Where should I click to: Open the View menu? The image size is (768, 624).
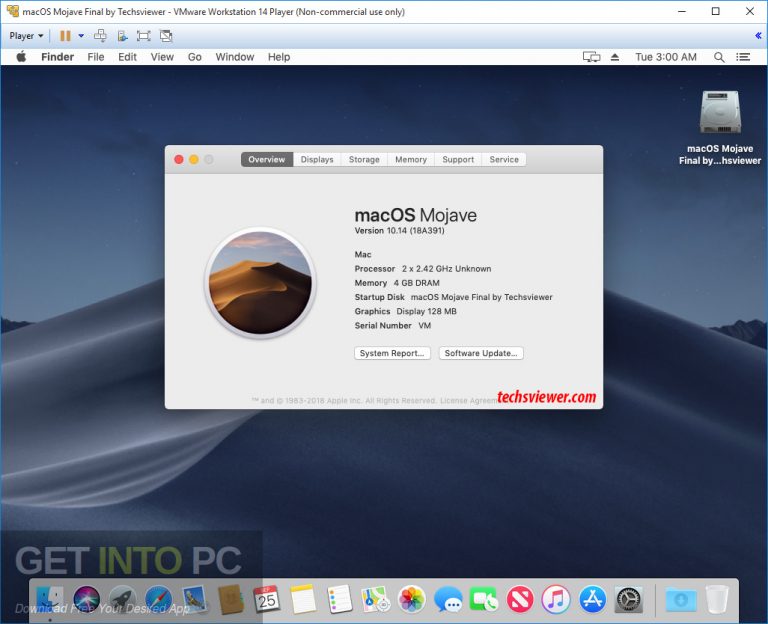162,57
